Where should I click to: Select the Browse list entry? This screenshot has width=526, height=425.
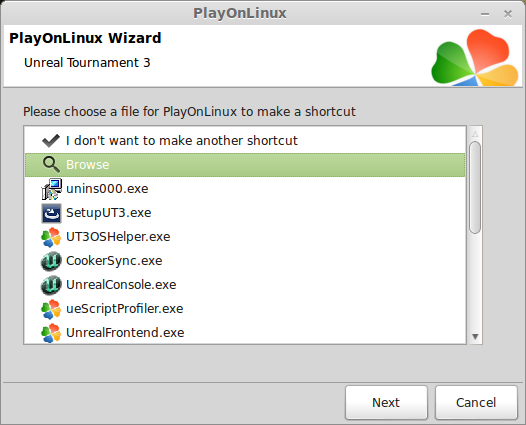(x=245, y=165)
